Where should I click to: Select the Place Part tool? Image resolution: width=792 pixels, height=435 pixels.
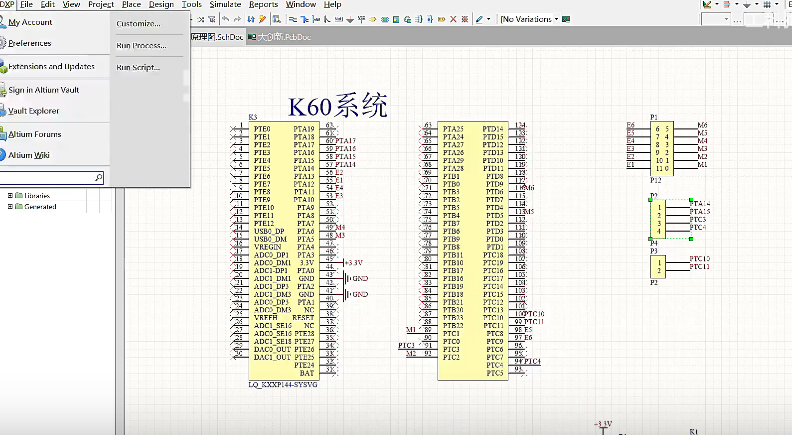(373, 19)
